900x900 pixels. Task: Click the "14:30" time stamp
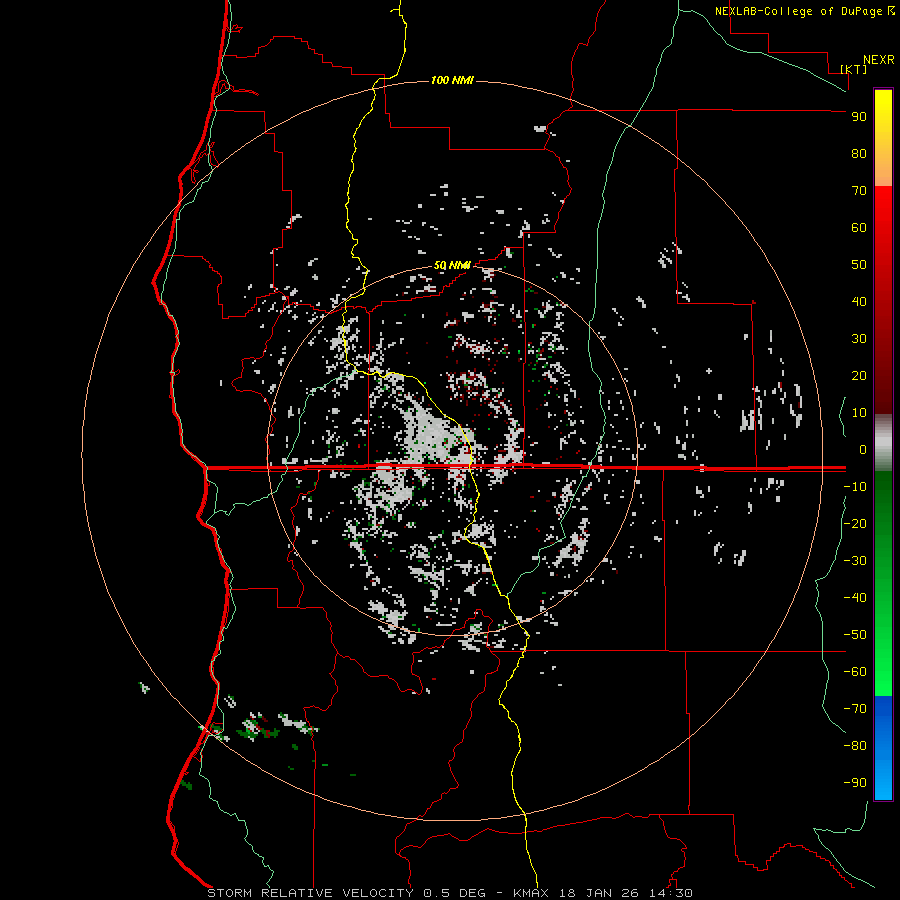671,893
